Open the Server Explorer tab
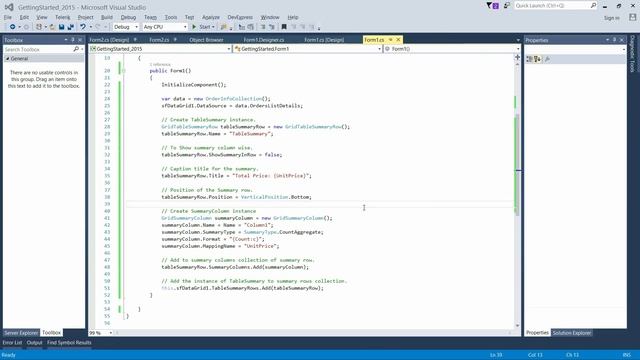This screenshot has width=640, height=360. point(21,333)
